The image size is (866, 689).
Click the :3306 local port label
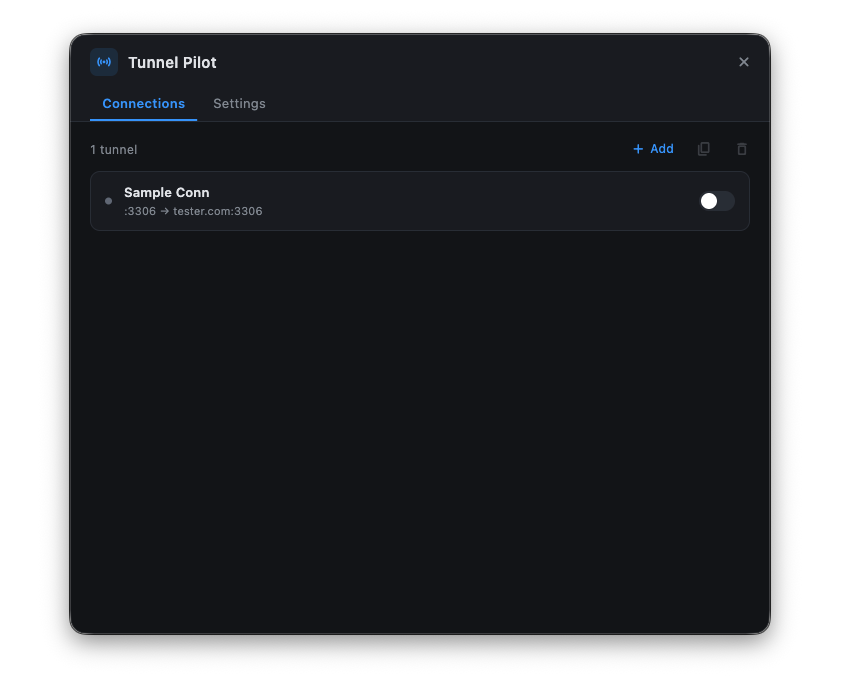(x=137, y=211)
